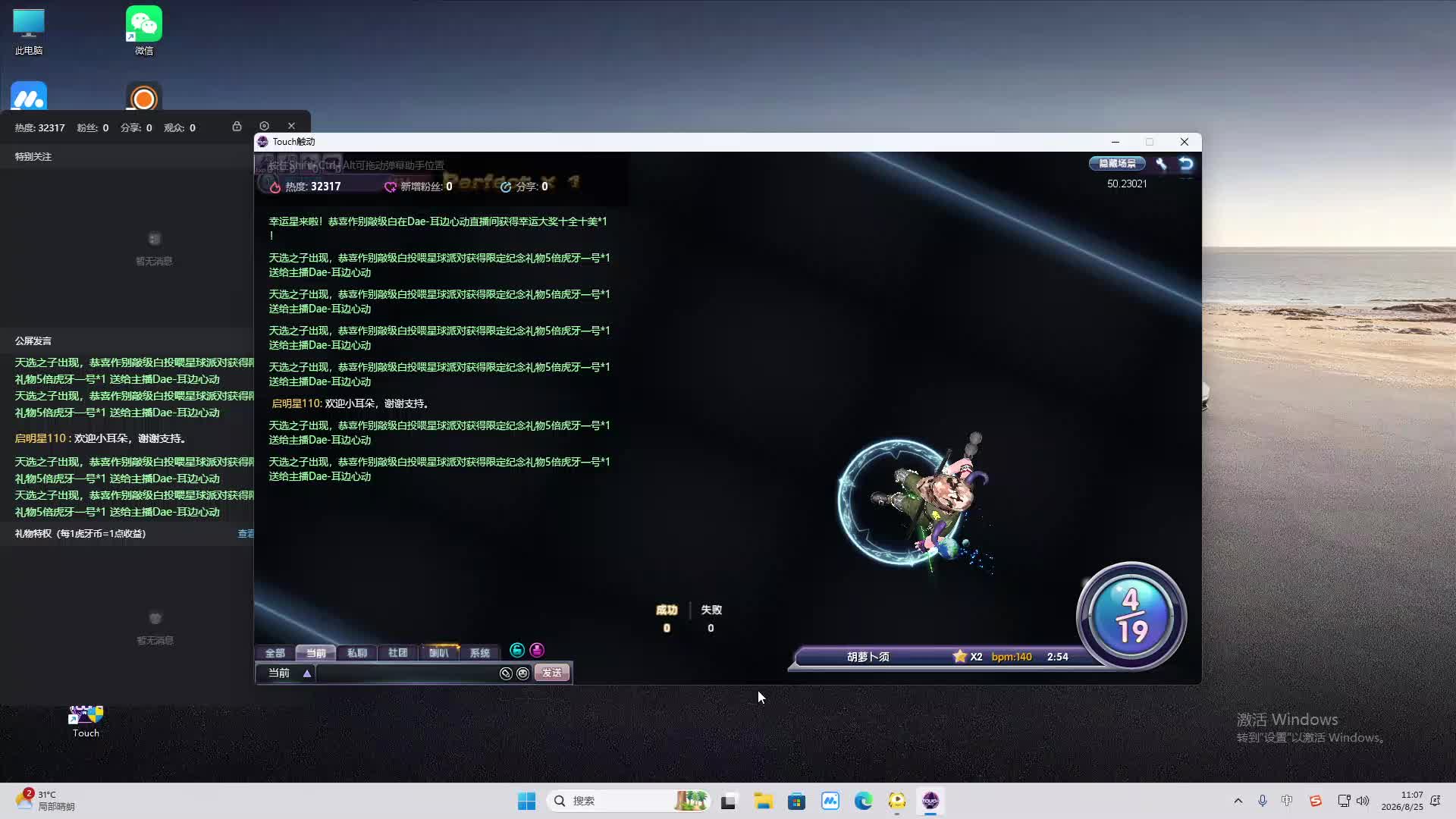
Task: Open the 此电脑 desktop icon
Action: pyautogui.click(x=29, y=30)
